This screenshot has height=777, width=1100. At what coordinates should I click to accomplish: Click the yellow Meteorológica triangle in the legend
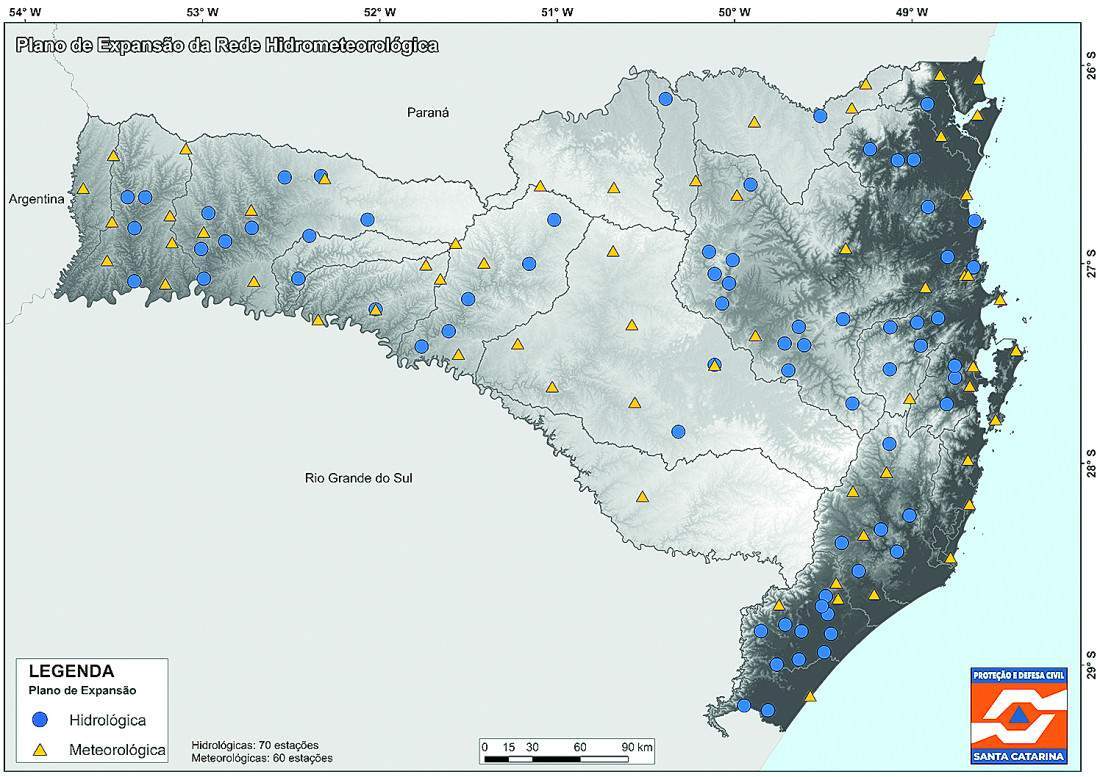(40, 749)
